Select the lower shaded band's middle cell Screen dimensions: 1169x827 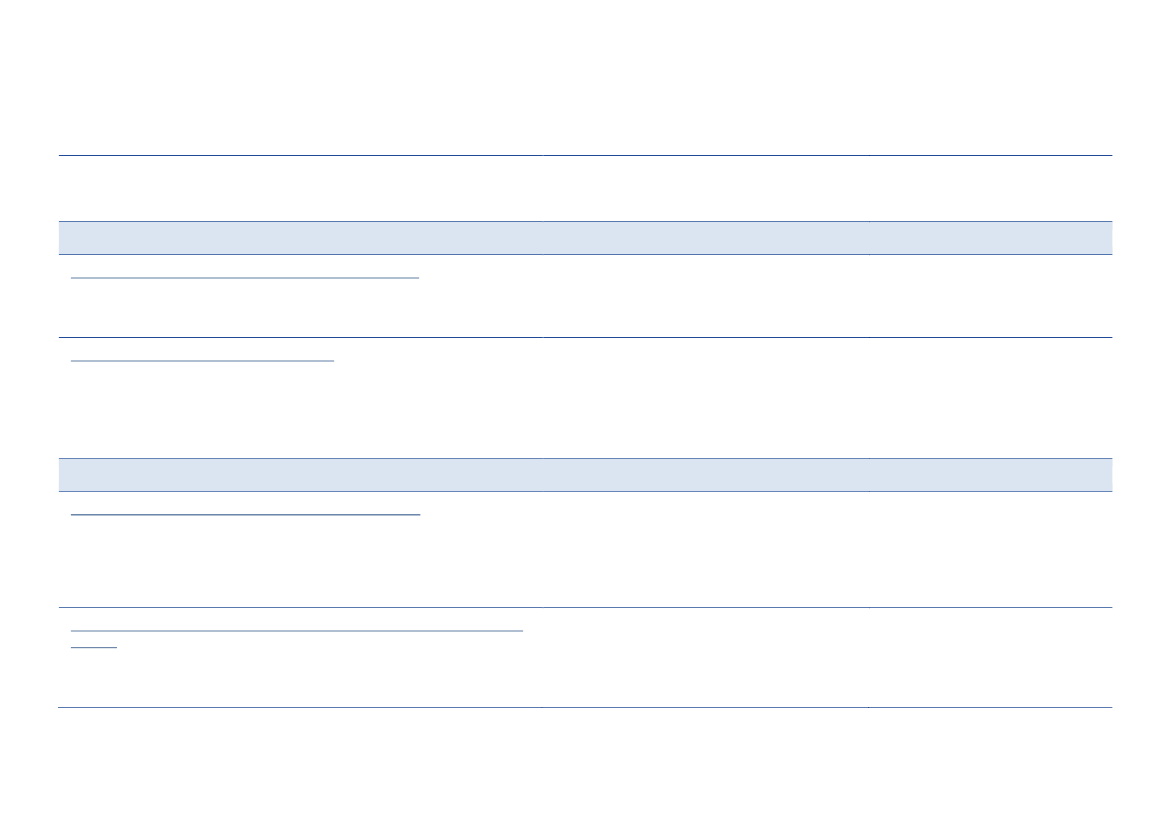(x=705, y=475)
